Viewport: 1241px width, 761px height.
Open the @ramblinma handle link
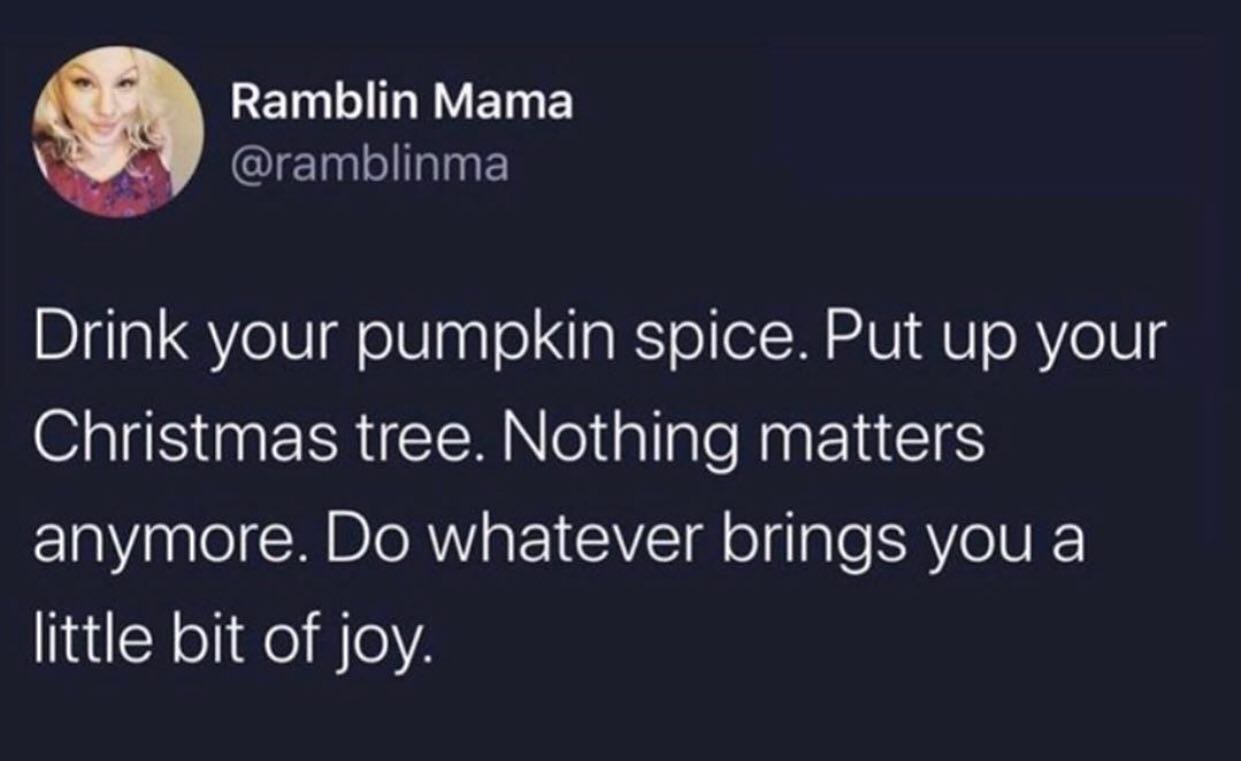(x=370, y=164)
